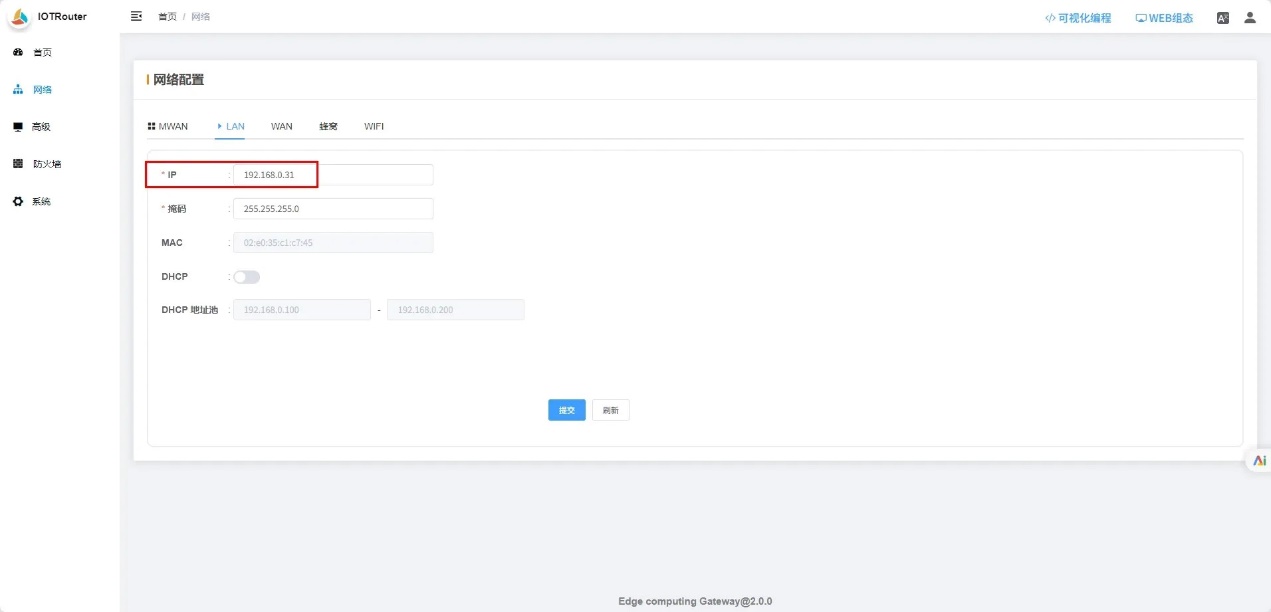1271x612 pixels.
Task: Click the floating Ai assistant icon
Action: 1259,461
